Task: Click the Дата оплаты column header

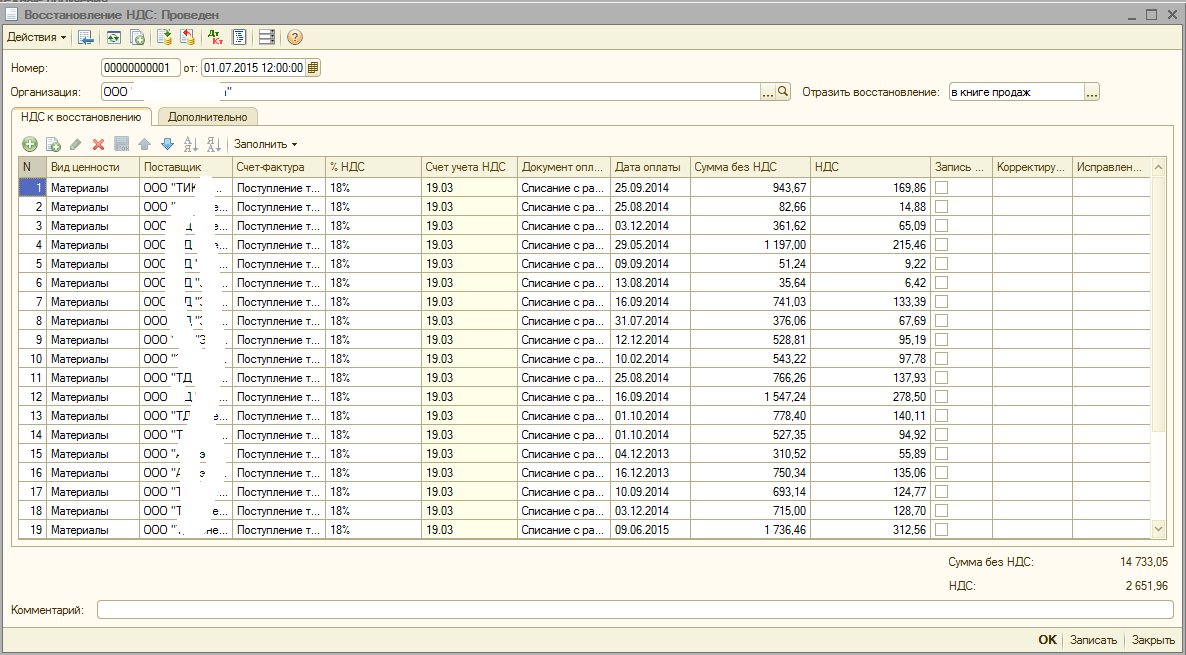Action: click(650, 167)
